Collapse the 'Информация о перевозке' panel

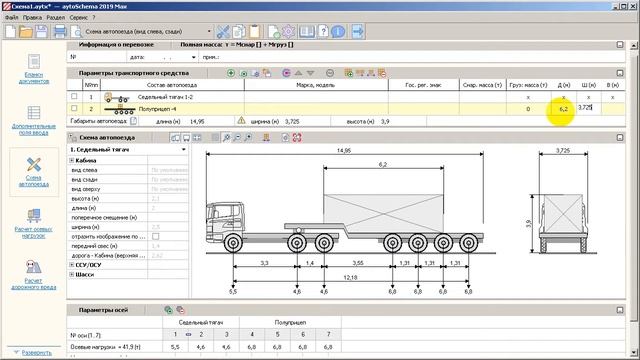(x=620, y=45)
